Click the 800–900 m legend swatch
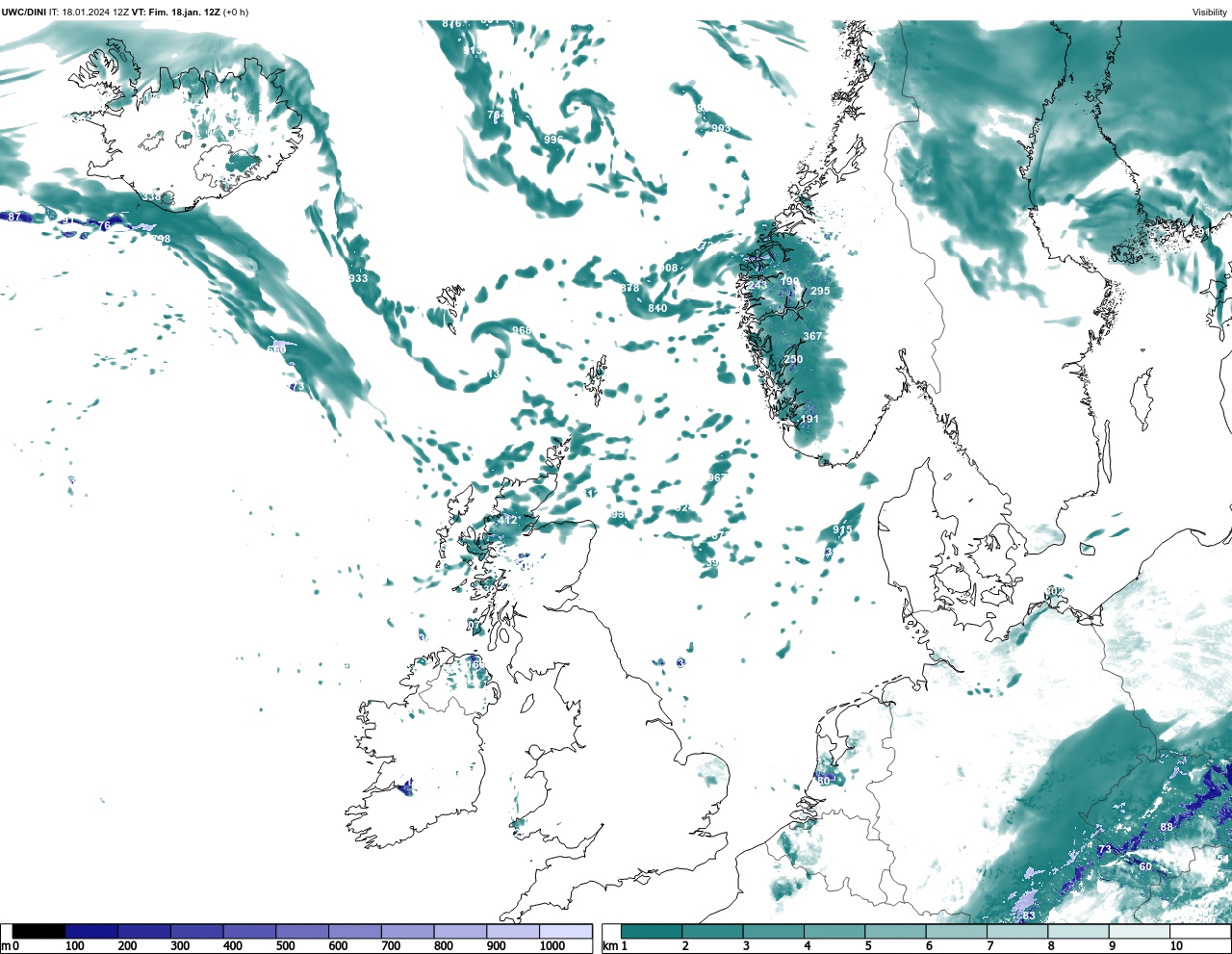Viewport: 1232px width, 954px height. pos(460,932)
